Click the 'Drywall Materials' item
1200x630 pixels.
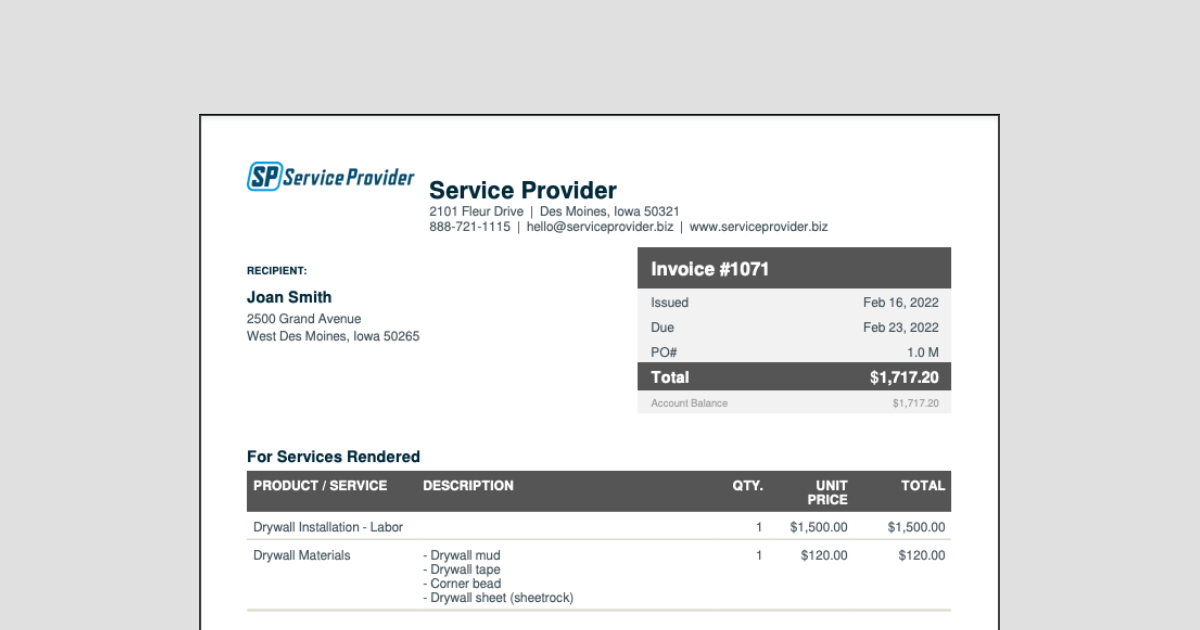[x=302, y=555]
